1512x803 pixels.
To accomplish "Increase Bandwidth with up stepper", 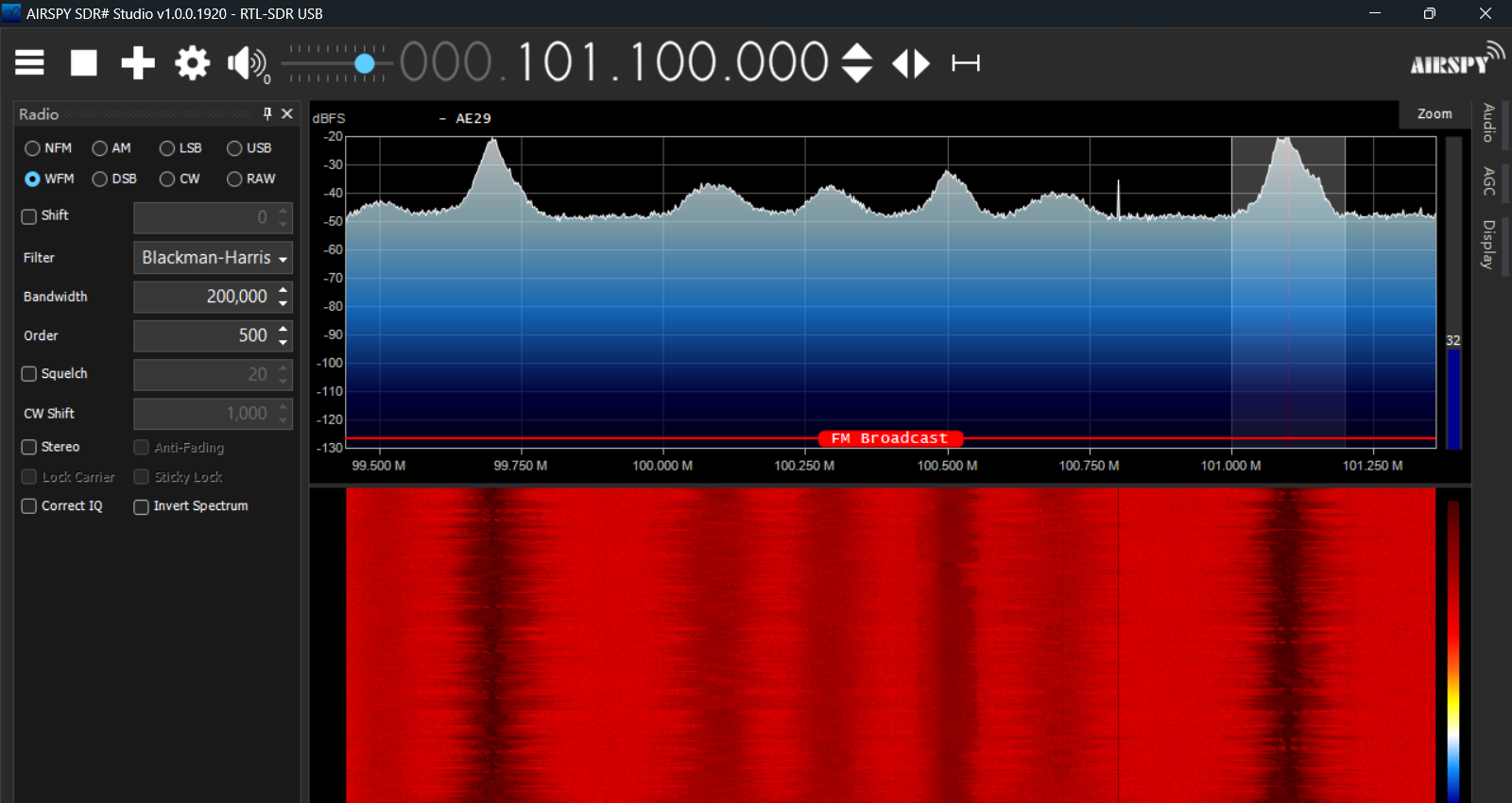I will point(283,290).
